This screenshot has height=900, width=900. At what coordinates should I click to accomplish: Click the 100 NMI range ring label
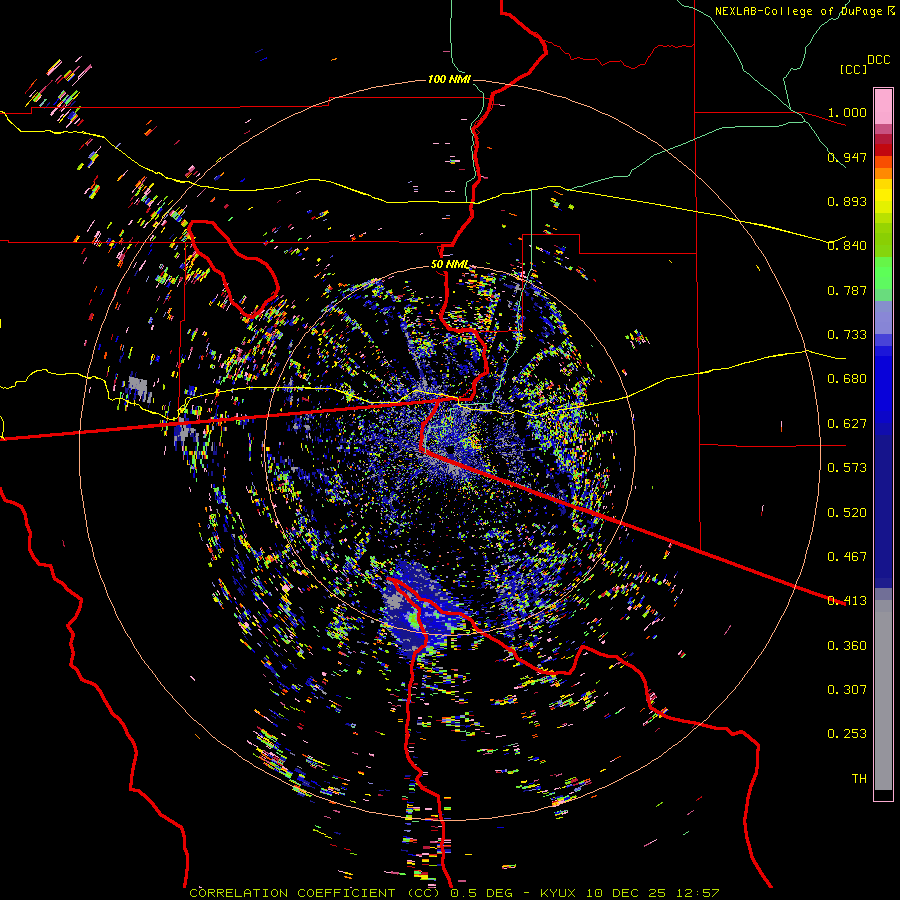(449, 79)
